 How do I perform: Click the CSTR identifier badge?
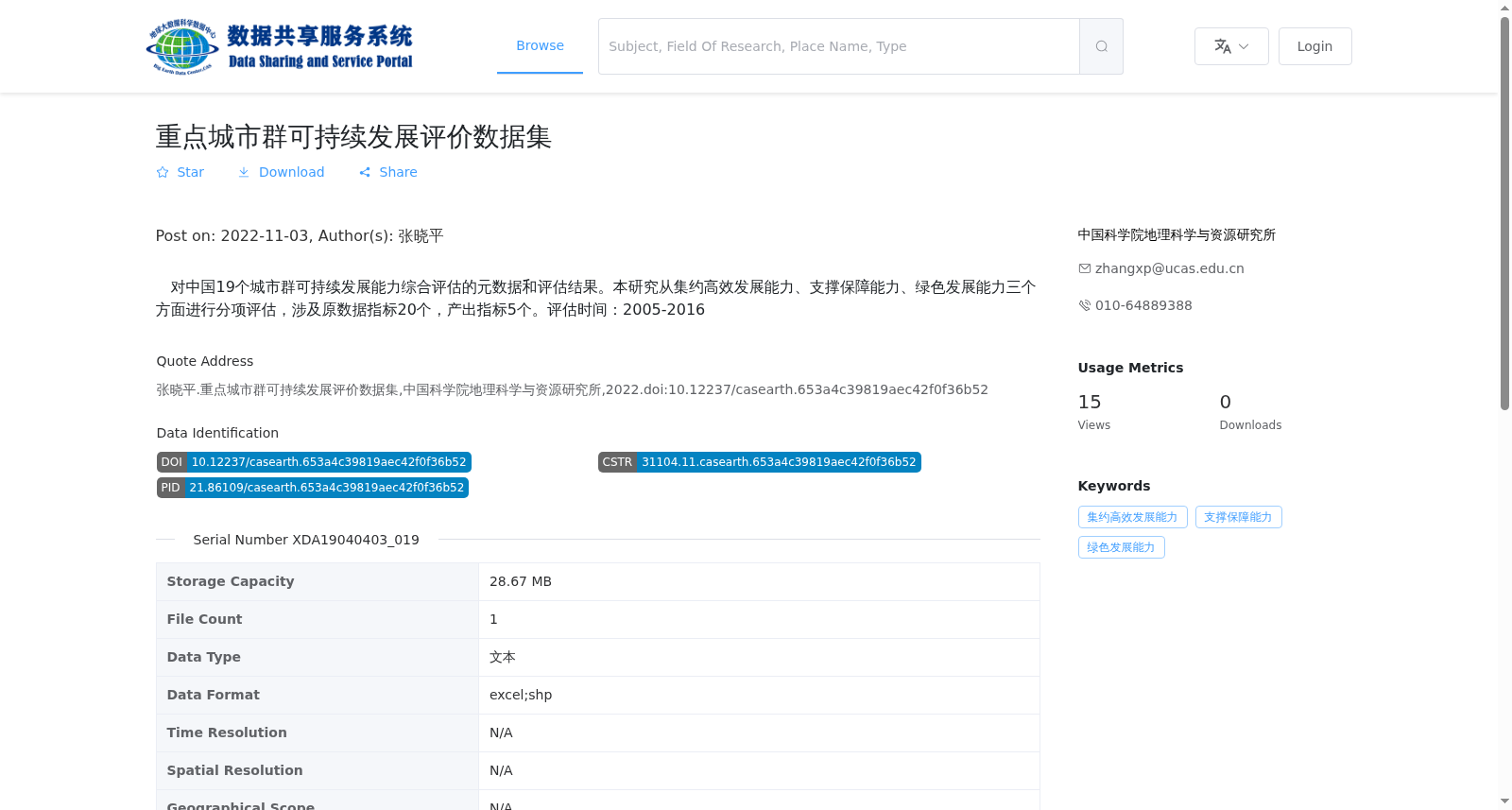[x=759, y=462]
